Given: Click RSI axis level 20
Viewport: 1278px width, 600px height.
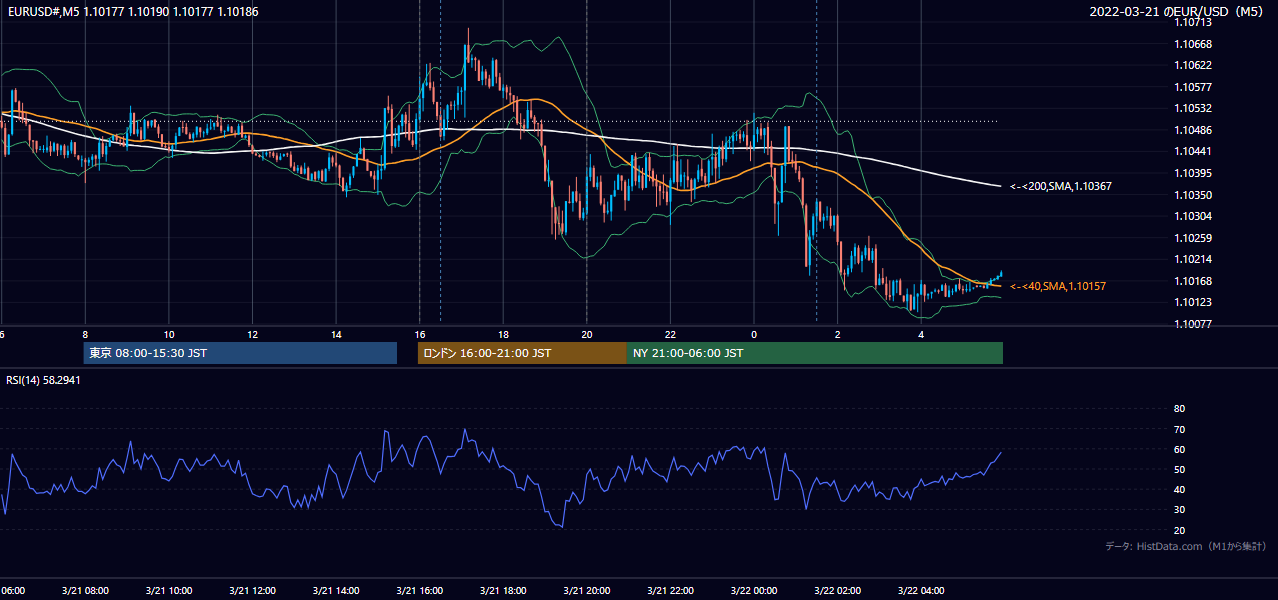Looking at the screenshot, I should 1179,530.
